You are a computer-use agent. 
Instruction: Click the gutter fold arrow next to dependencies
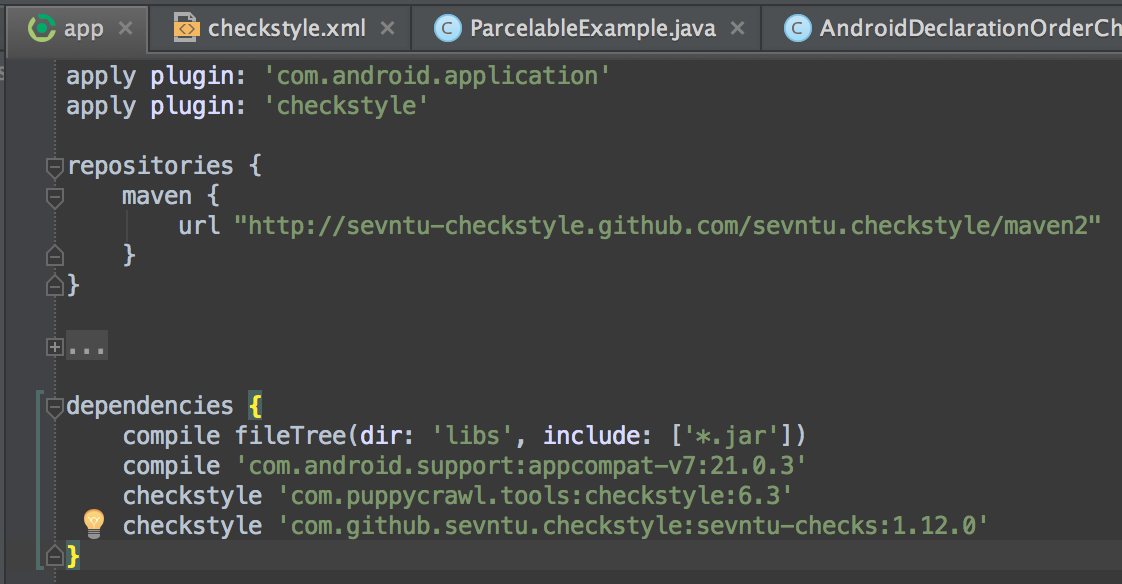[x=54, y=405]
